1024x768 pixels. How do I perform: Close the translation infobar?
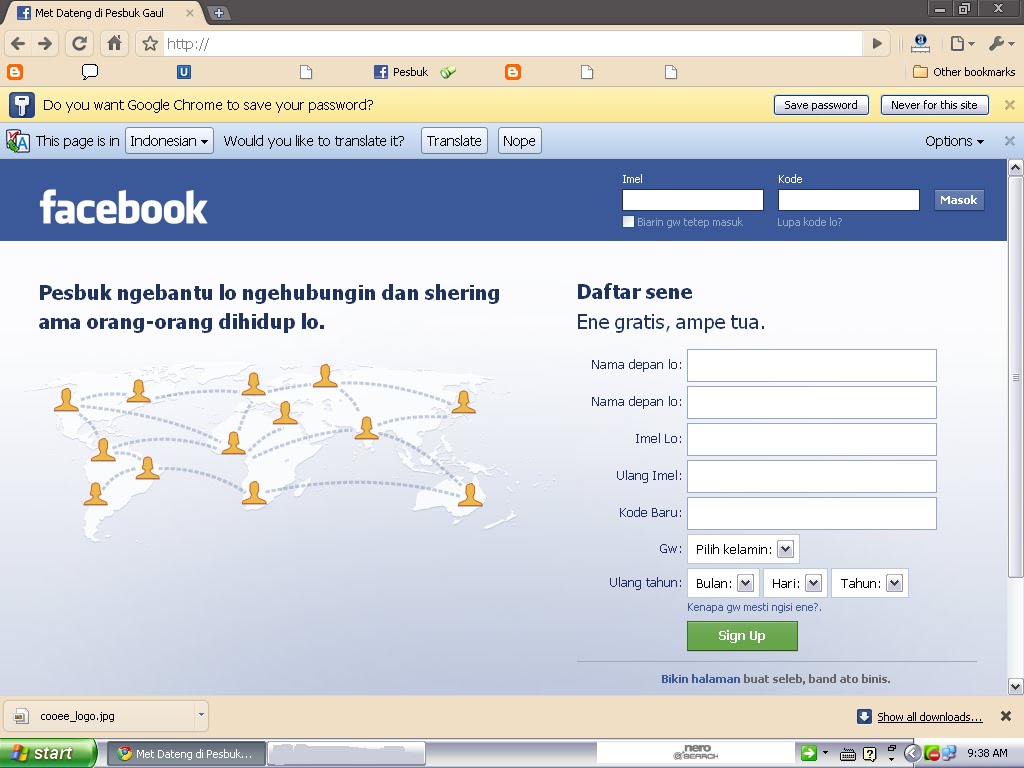pyautogui.click(x=1009, y=141)
